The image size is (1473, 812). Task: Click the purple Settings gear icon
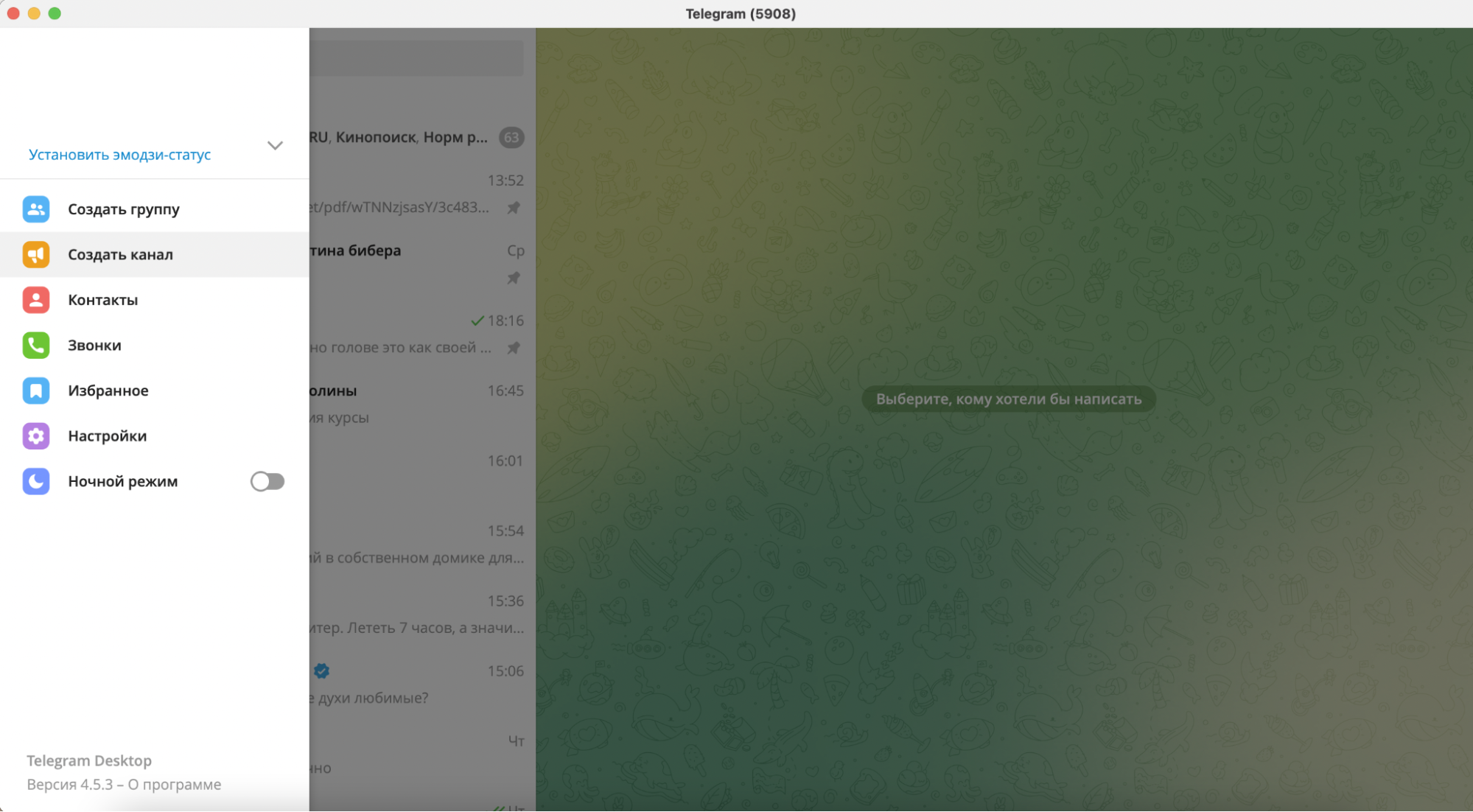coord(35,436)
